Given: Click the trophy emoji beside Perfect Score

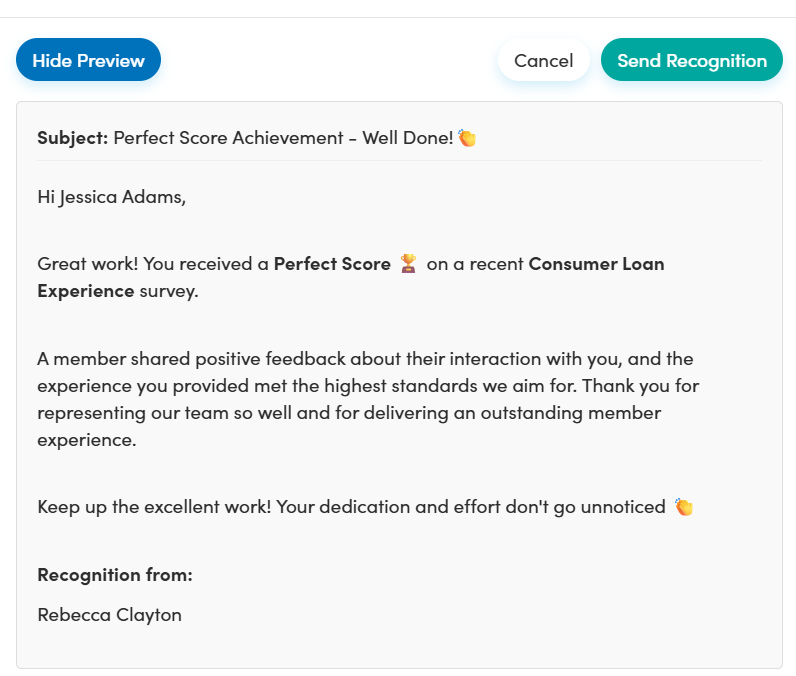Looking at the screenshot, I should [408, 264].
